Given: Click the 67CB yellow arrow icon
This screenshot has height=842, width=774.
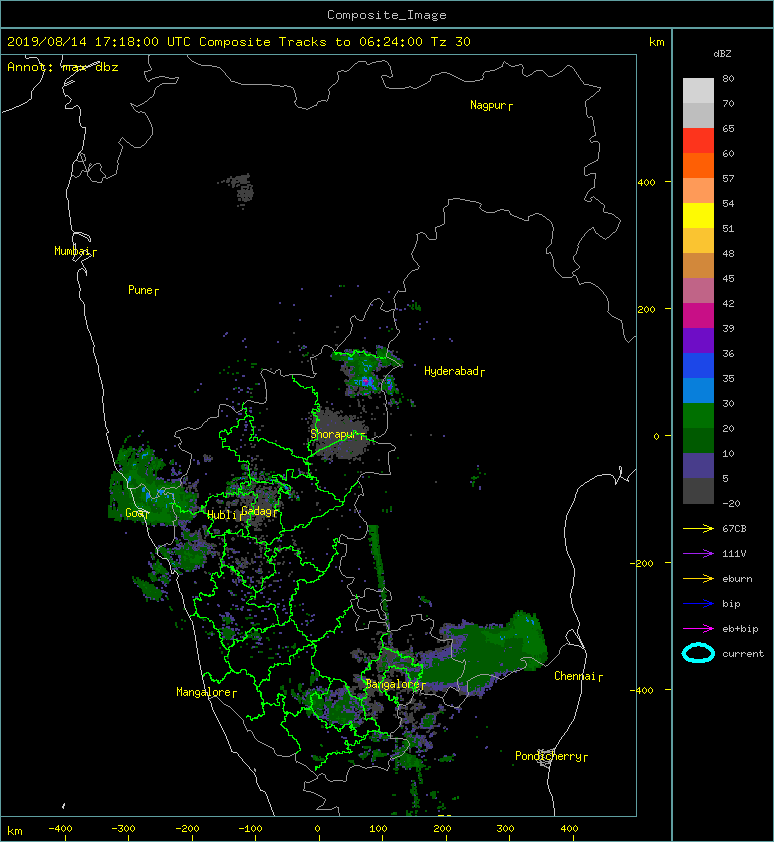Looking at the screenshot, I should click(x=698, y=529).
